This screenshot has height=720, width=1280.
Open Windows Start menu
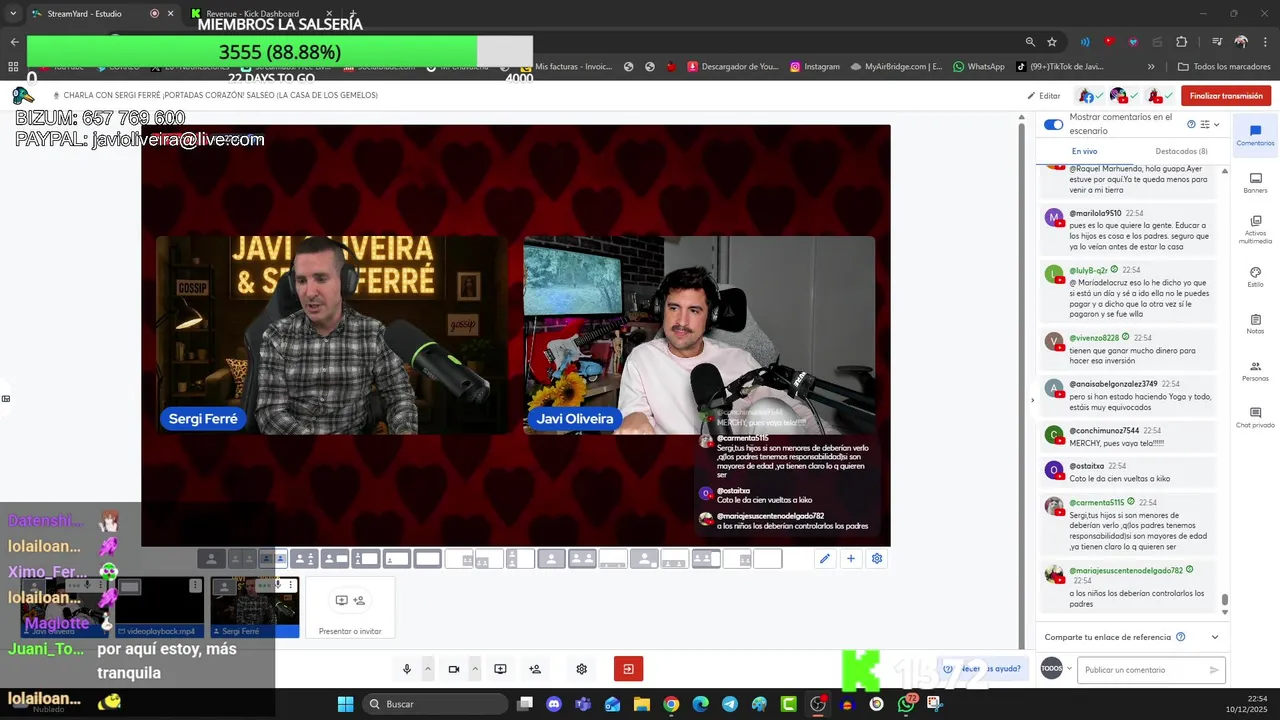(x=345, y=704)
